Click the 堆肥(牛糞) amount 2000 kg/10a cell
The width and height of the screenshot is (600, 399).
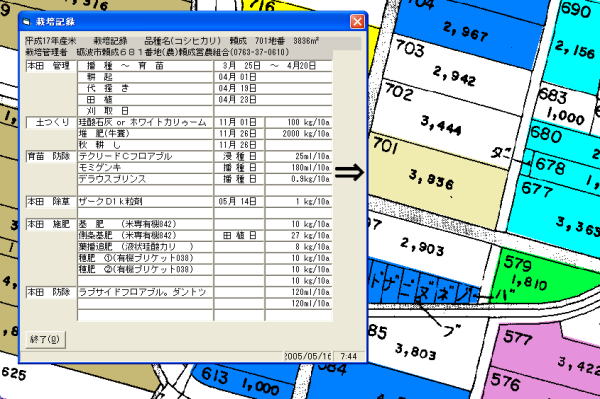[298, 134]
